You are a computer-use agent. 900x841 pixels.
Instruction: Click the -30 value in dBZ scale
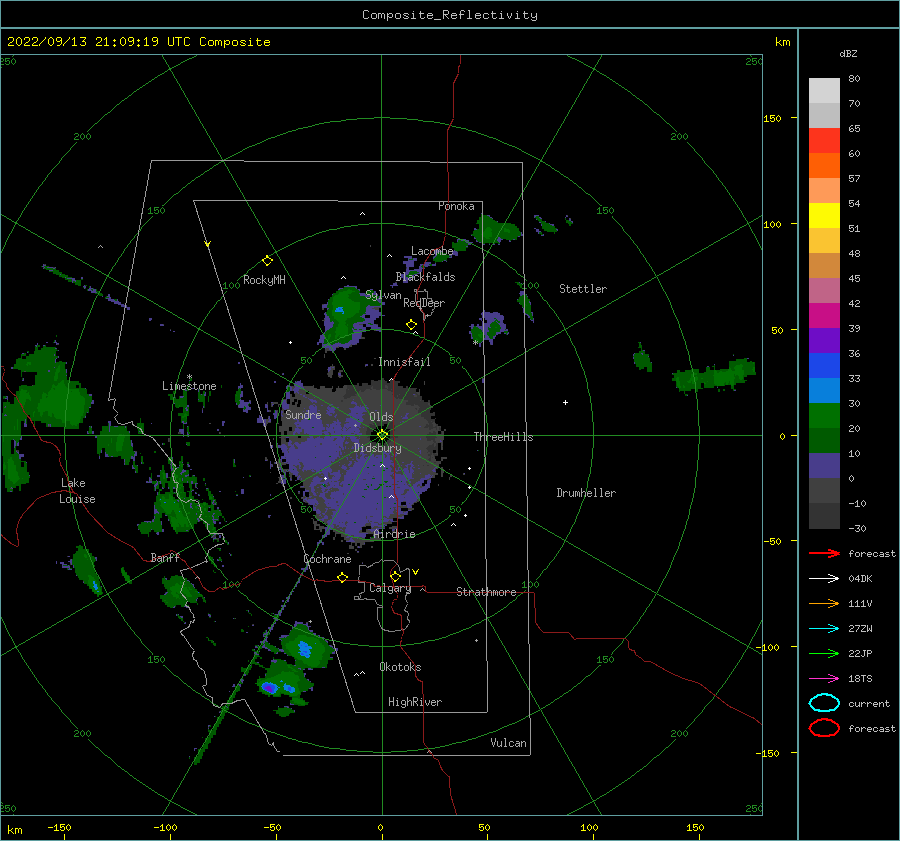pyautogui.click(x=857, y=528)
